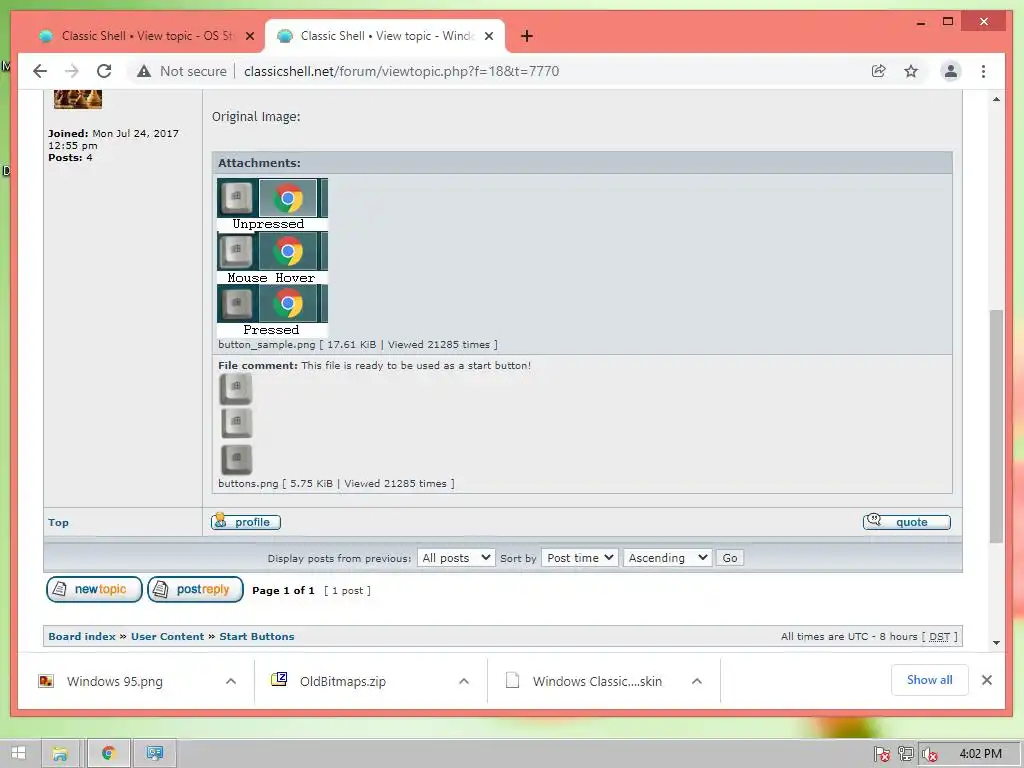The height and width of the screenshot is (768, 1024).
Task: Click the 'Page 1 of 1' text
Action: 283,590
